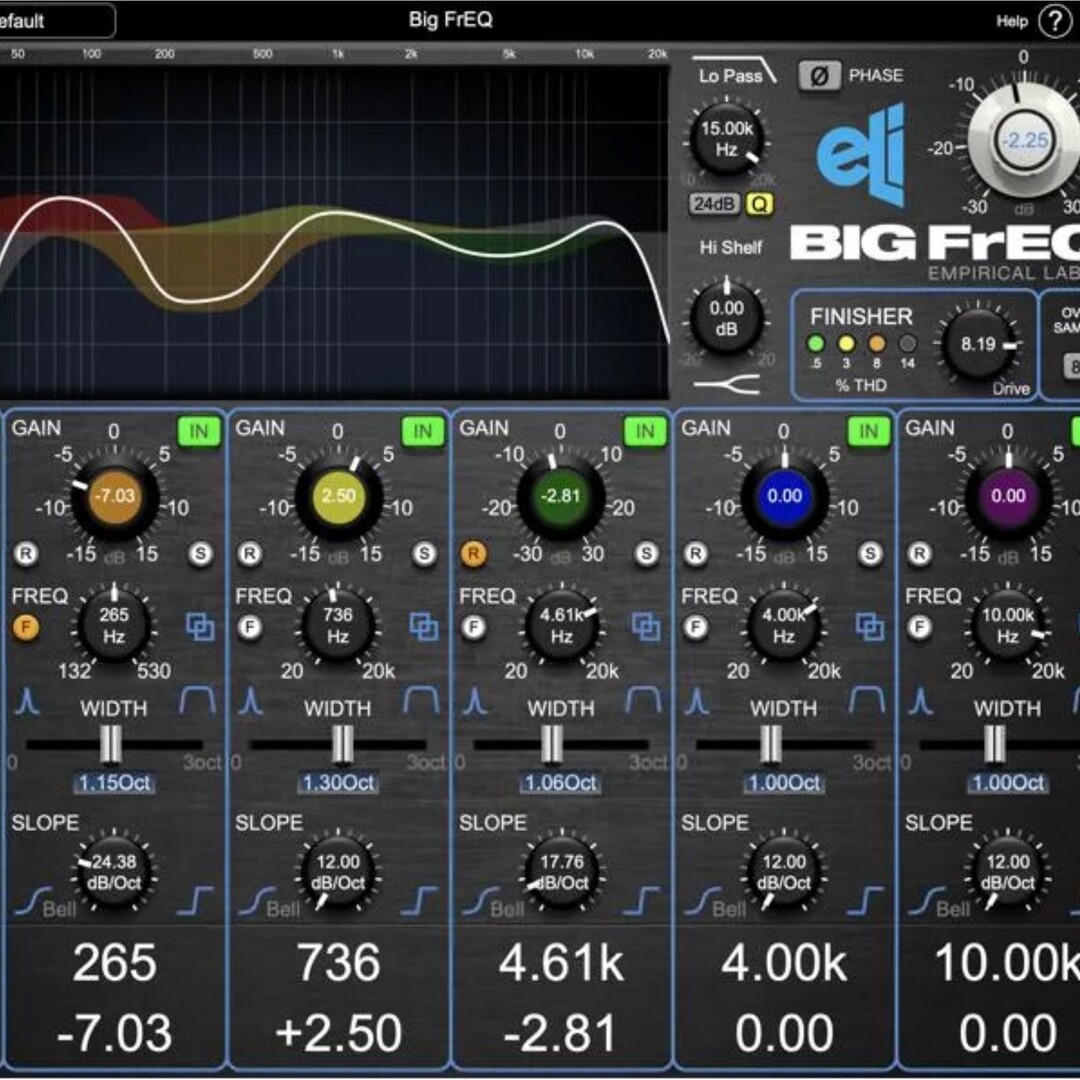Image resolution: width=1080 pixels, height=1080 pixels.
Task: Click the output level knob showing -2.25
Action: coord(1024,141)
